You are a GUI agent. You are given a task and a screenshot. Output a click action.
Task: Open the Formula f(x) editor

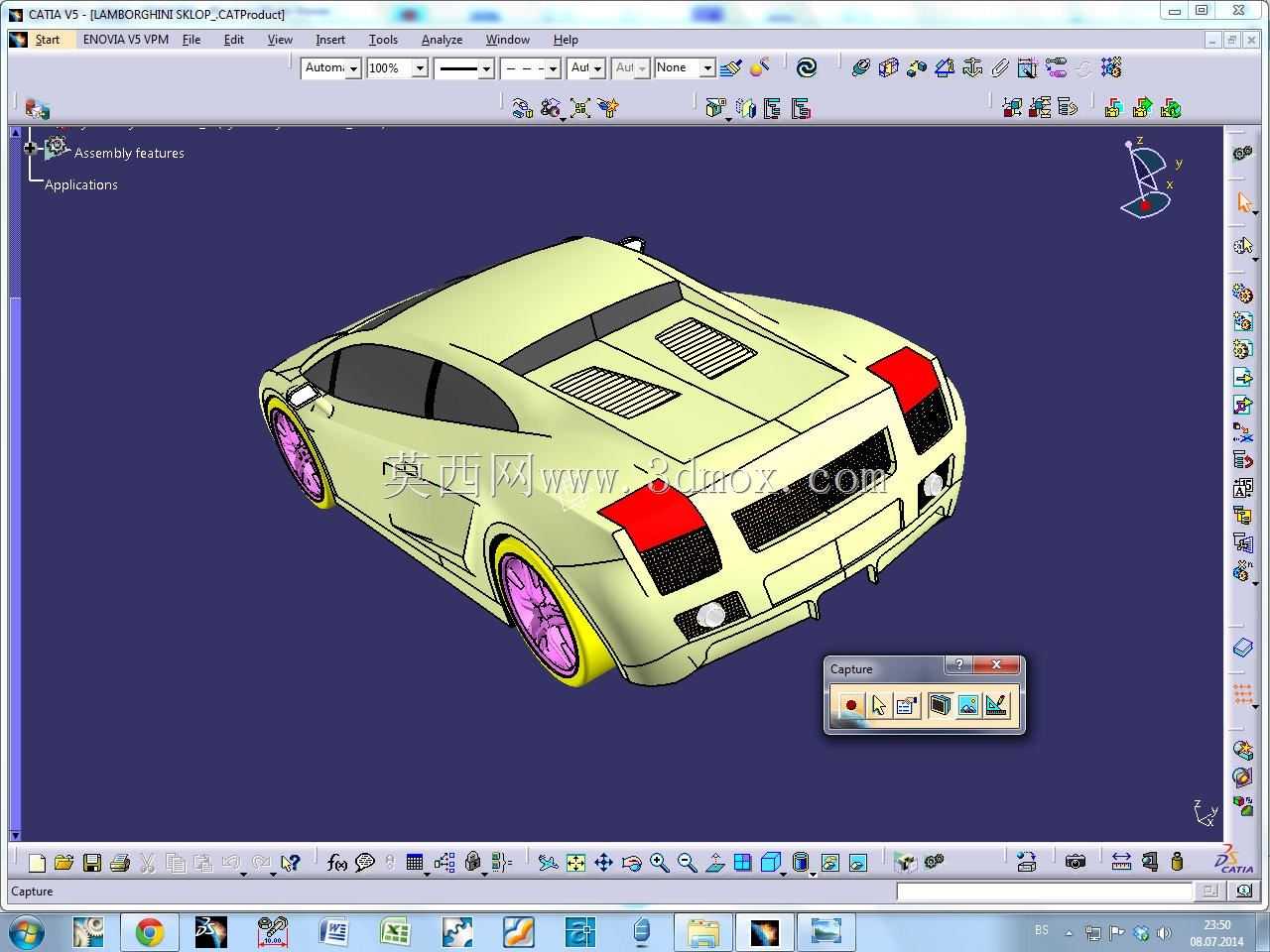click(x=337, y=863)
